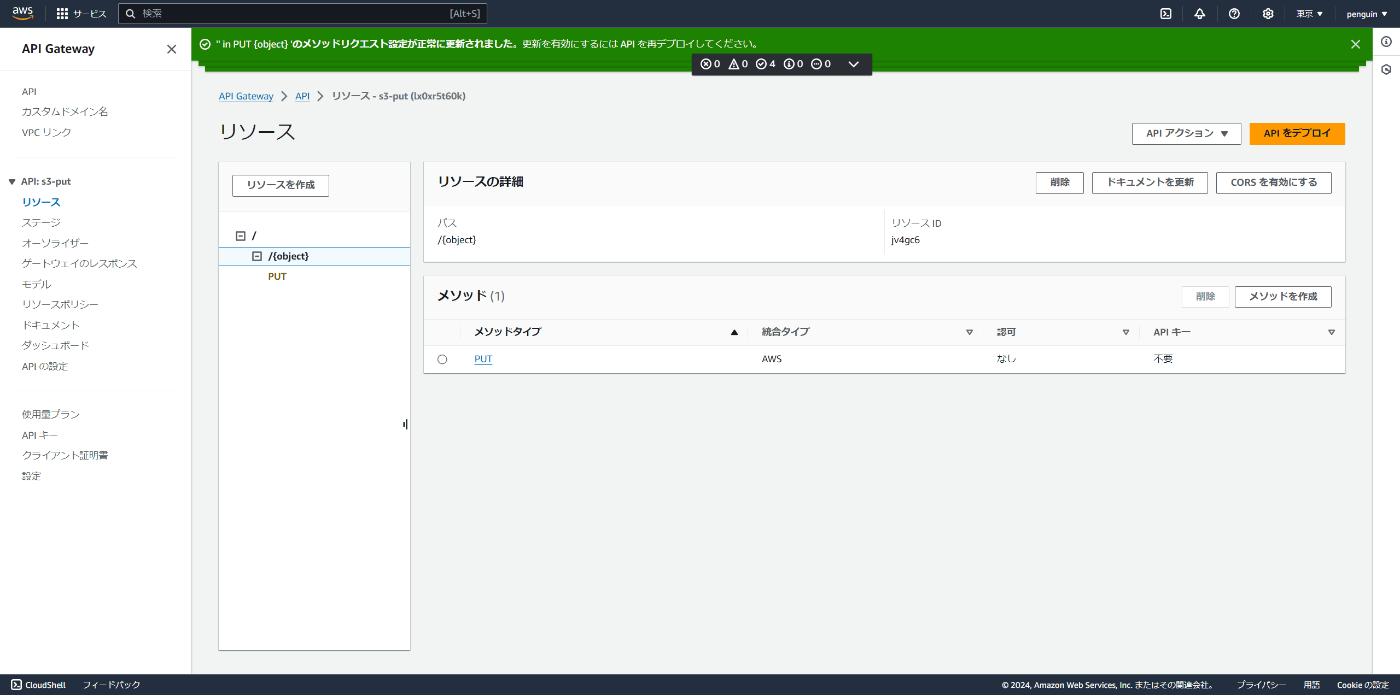Open the penguin account menu
1400x695 pixels.
click(1367, 14)
